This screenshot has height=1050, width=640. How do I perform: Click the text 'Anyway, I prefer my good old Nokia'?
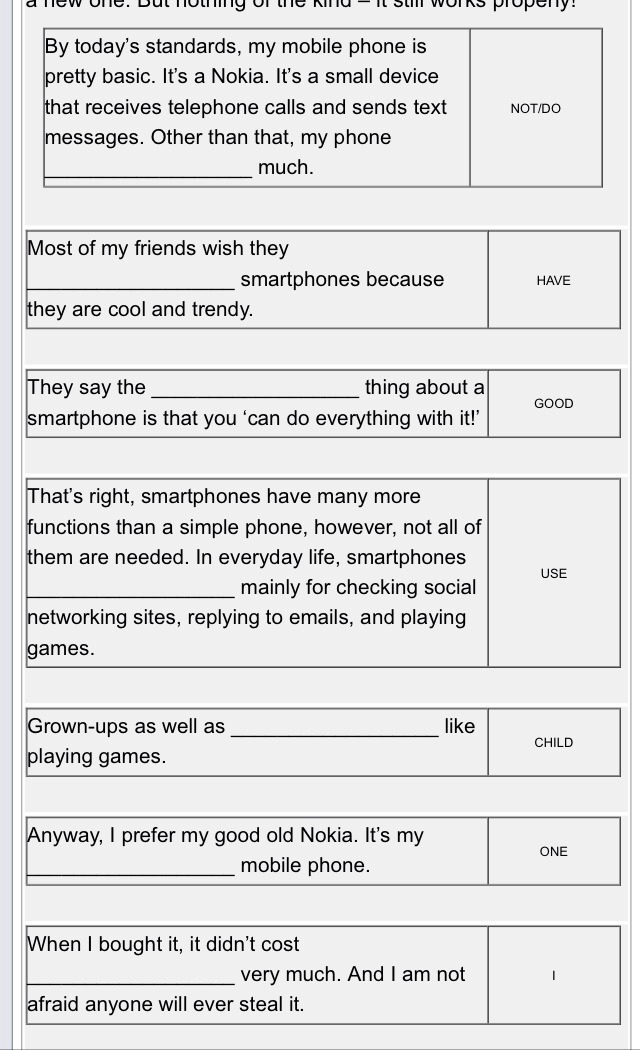point(193,835)
